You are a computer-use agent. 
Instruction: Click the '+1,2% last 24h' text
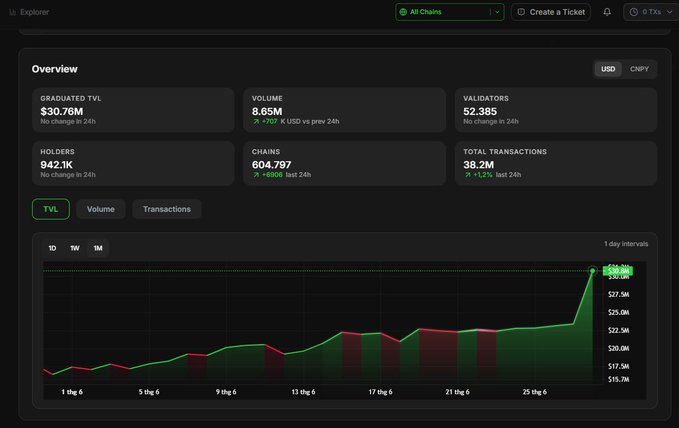pos(493,175)
